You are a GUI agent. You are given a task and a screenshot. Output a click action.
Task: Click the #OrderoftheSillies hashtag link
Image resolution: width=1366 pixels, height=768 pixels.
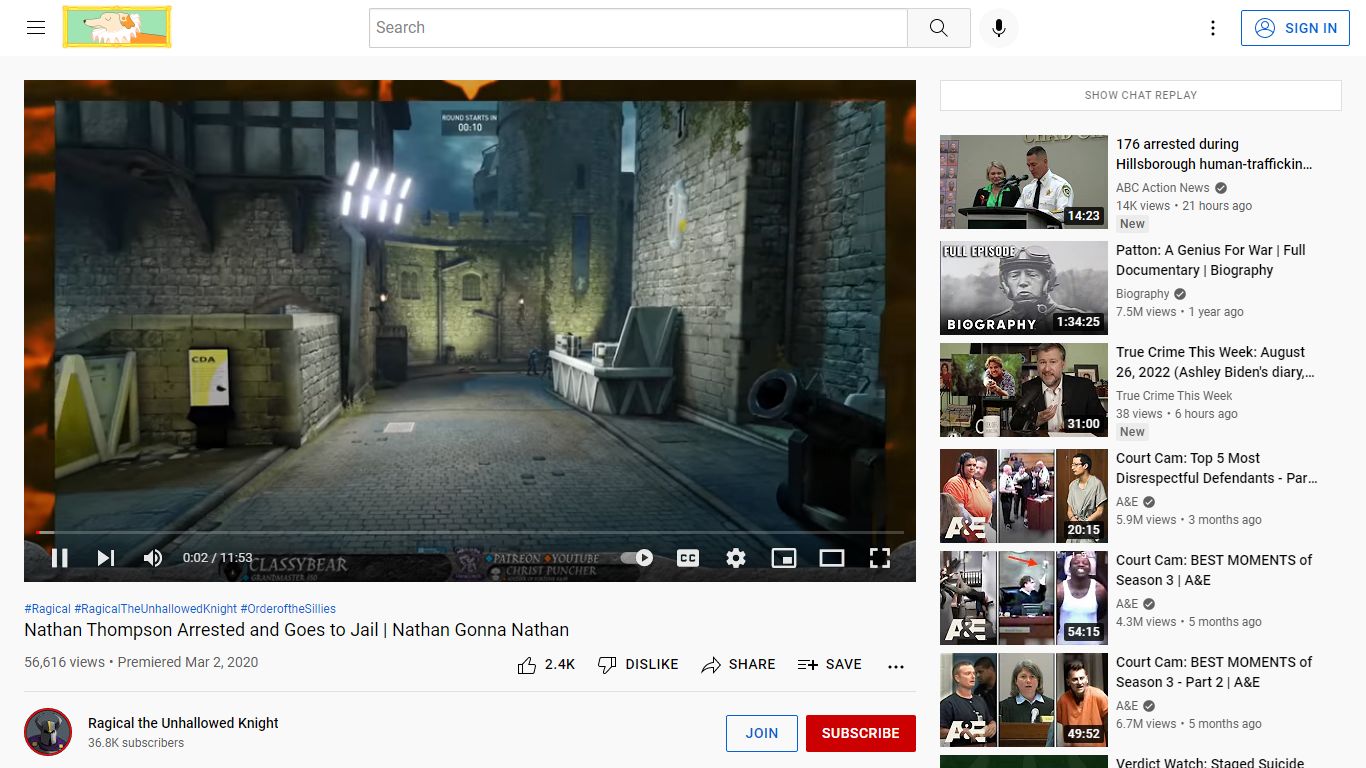coord(288,608)
